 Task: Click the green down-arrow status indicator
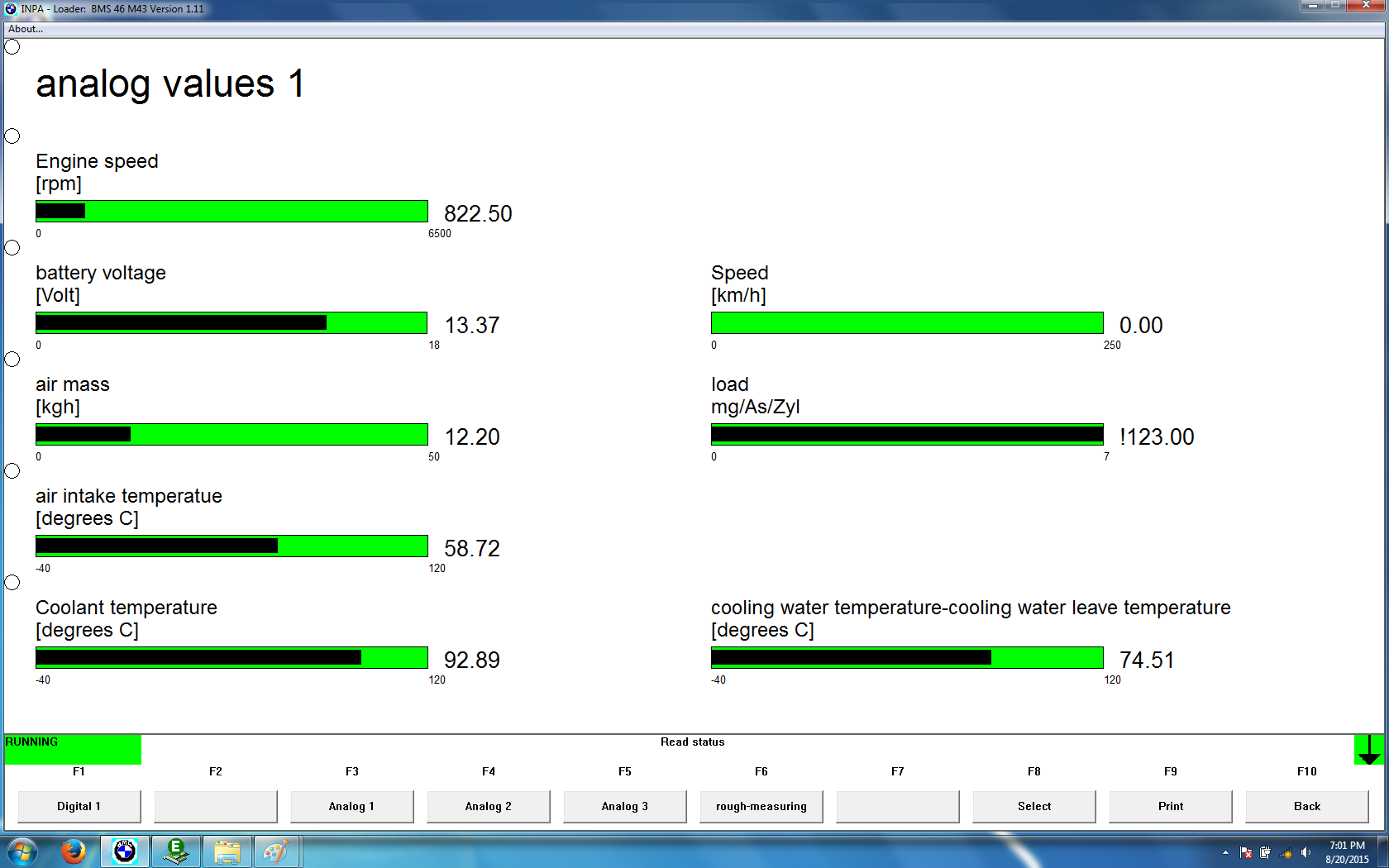(x=1369, y=750)
